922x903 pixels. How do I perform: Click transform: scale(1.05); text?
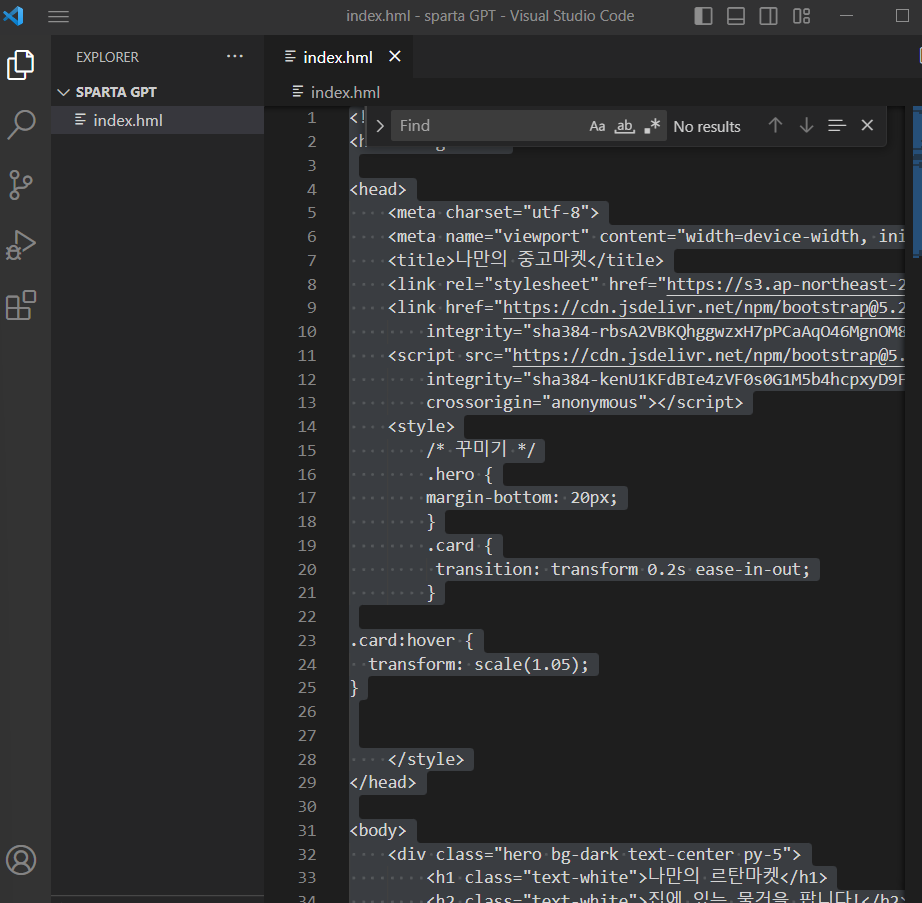[478, 665]
